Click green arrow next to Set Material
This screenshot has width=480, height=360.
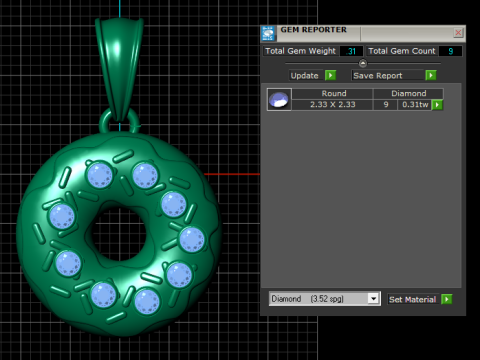coord(446,299)
